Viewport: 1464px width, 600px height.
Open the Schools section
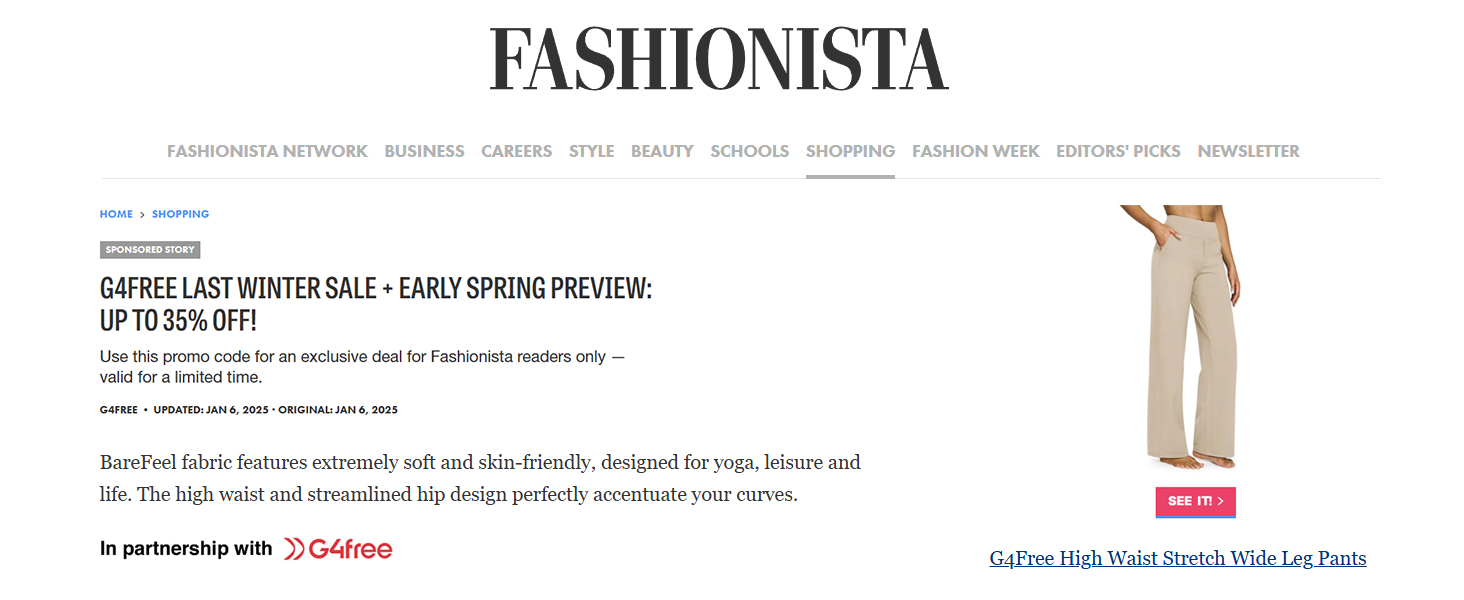pos(750,151)
